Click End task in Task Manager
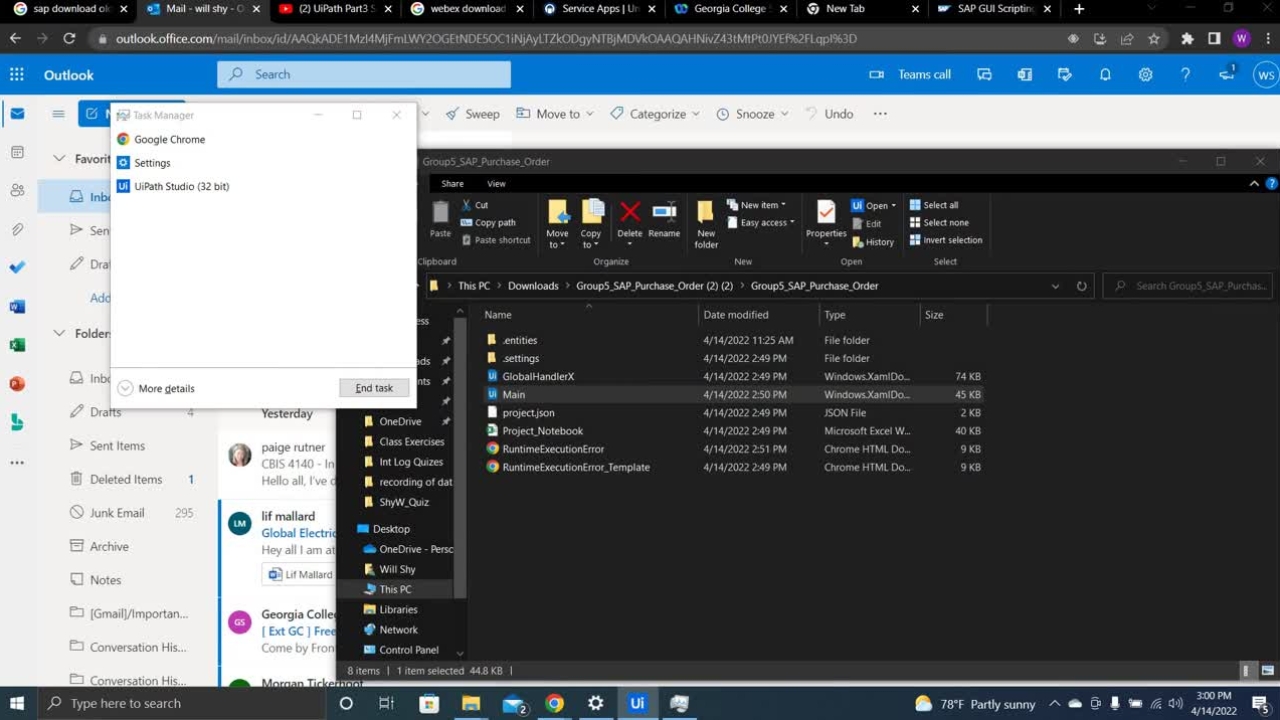This screenshot has height=720, width=1280. (374, 388)
